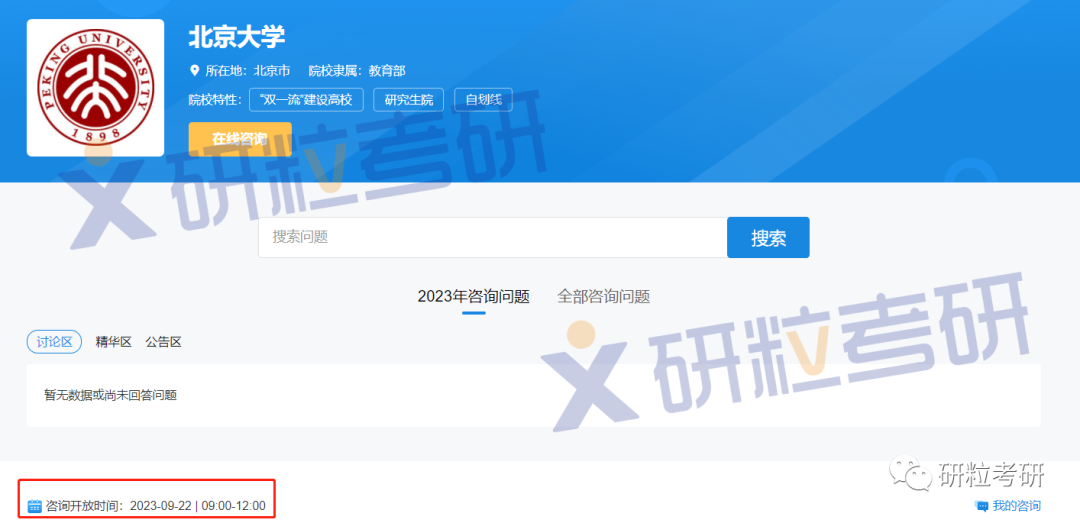Click the calendar icon beside 咨询开放时间

pos(34,506)
